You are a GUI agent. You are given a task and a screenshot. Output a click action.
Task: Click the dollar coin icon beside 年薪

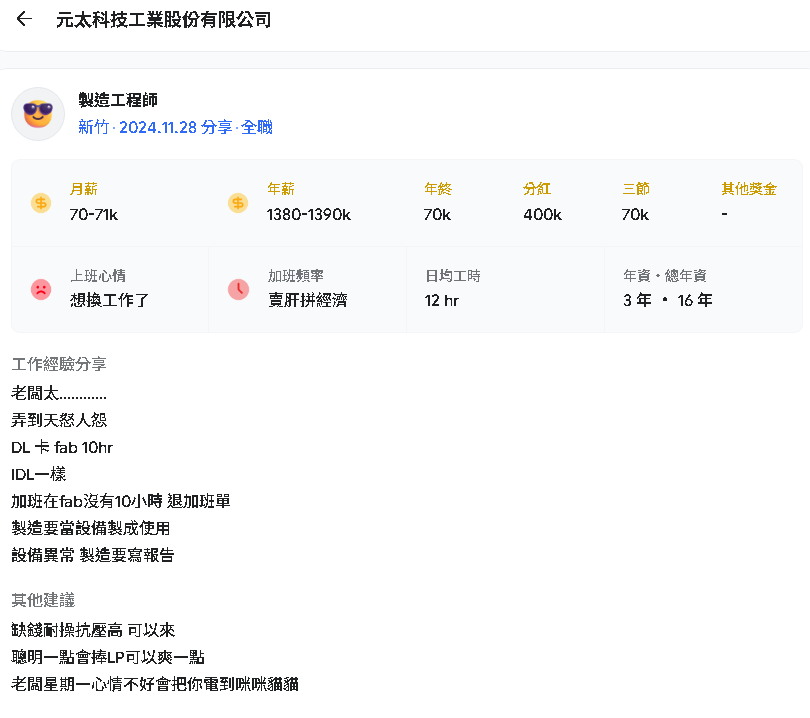coord(238,203)
